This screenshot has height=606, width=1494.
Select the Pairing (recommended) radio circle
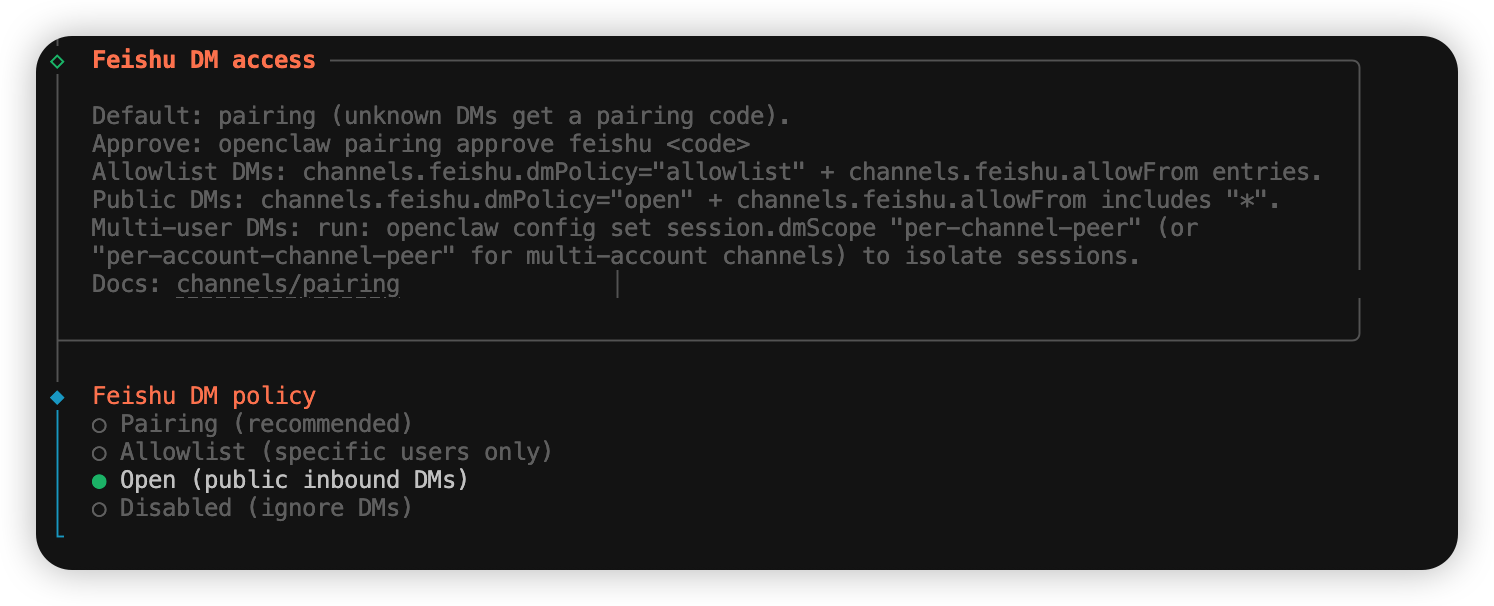pyautogui.click(x=99, y=425)
